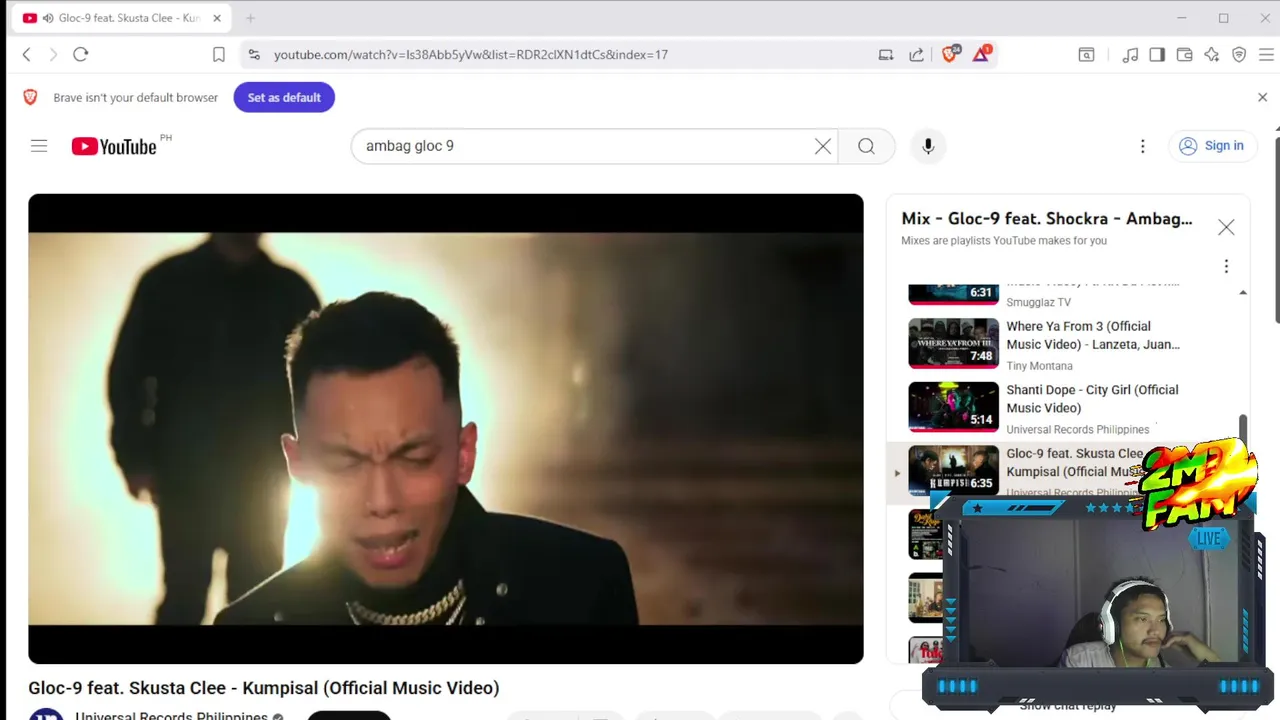Click Set as default browser button

click(284, 97)
